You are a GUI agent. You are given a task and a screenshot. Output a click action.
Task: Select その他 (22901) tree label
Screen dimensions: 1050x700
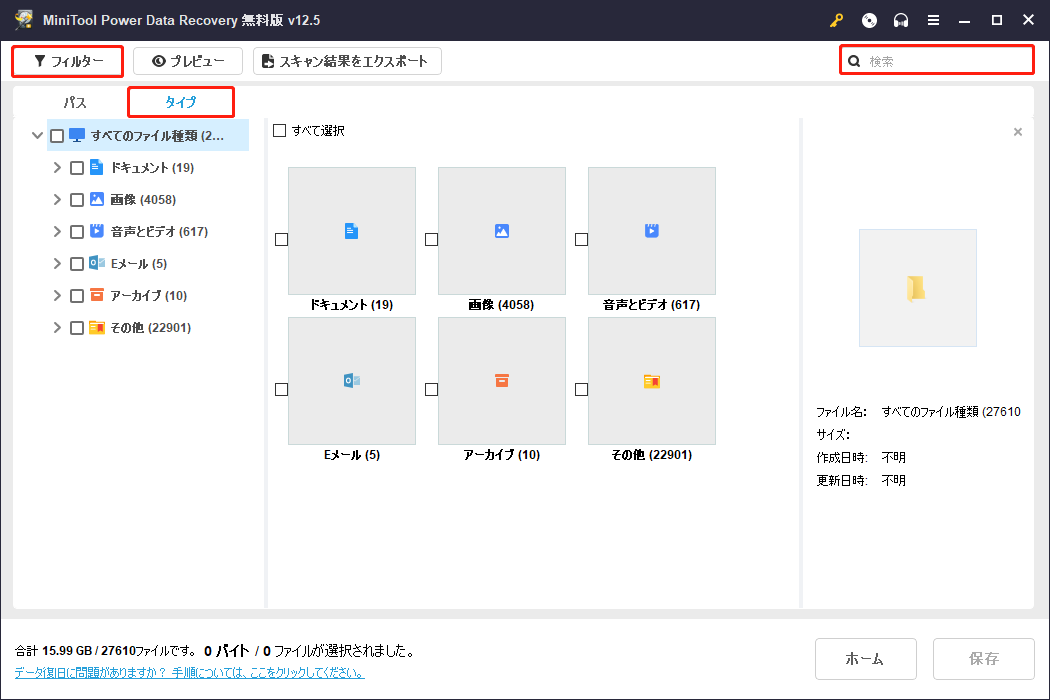pos(151,328)
